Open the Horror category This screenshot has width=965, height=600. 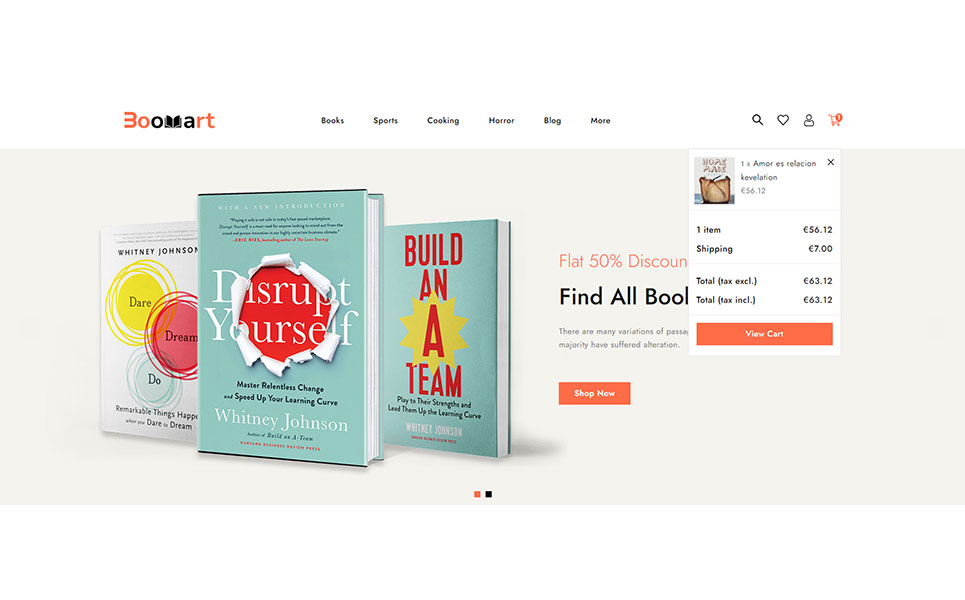501,120
